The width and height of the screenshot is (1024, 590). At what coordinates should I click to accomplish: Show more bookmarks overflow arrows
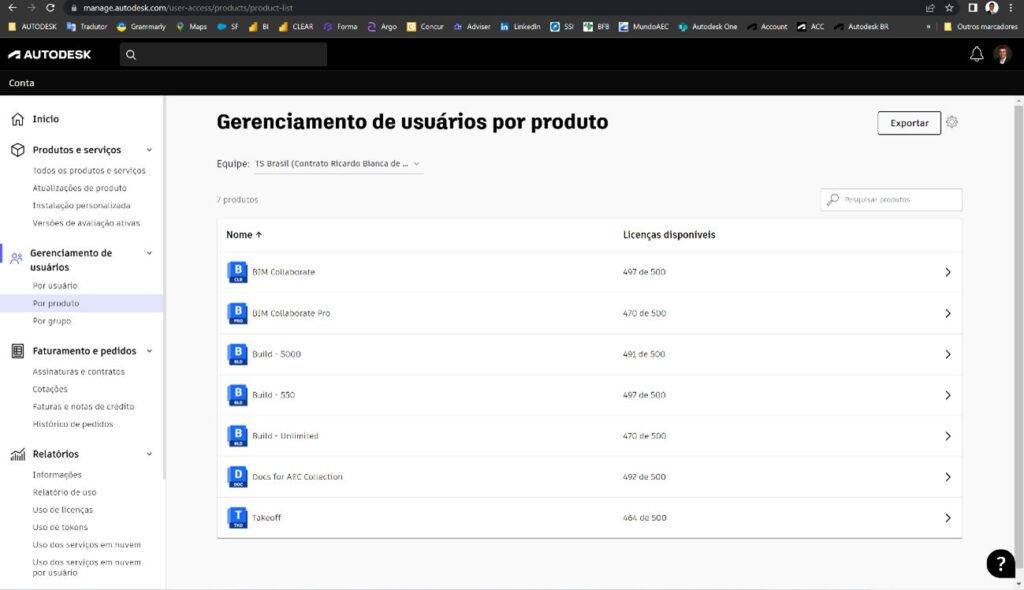point(928,27)
